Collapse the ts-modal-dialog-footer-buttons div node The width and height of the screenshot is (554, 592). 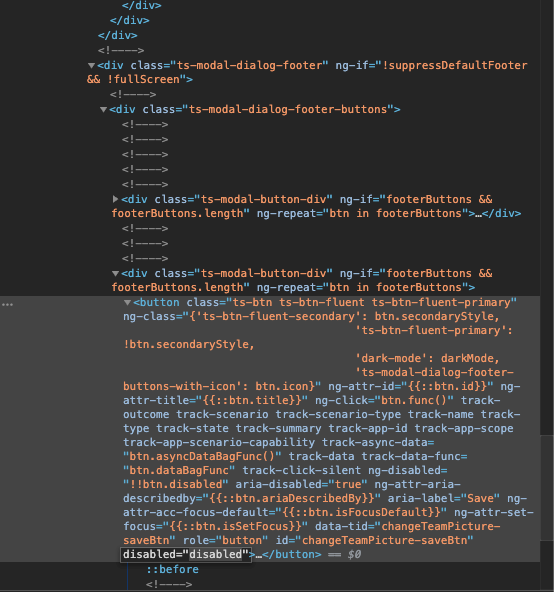(x=103, y=109)
